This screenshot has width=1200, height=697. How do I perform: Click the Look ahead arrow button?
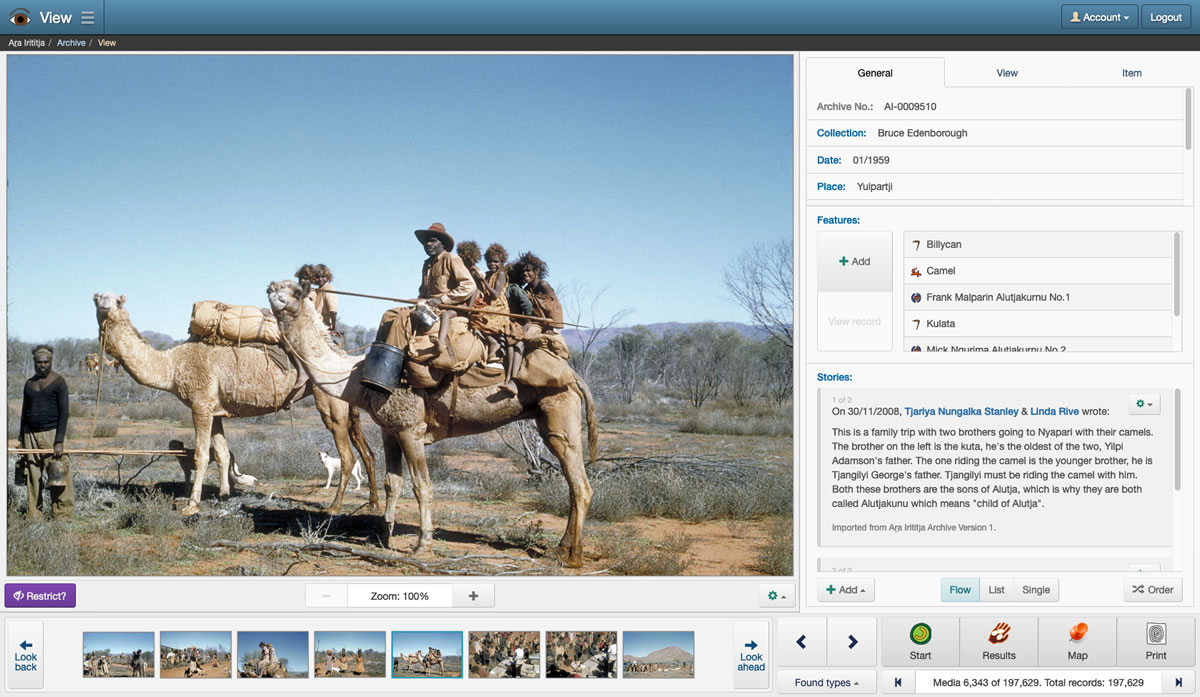[751, 655]
